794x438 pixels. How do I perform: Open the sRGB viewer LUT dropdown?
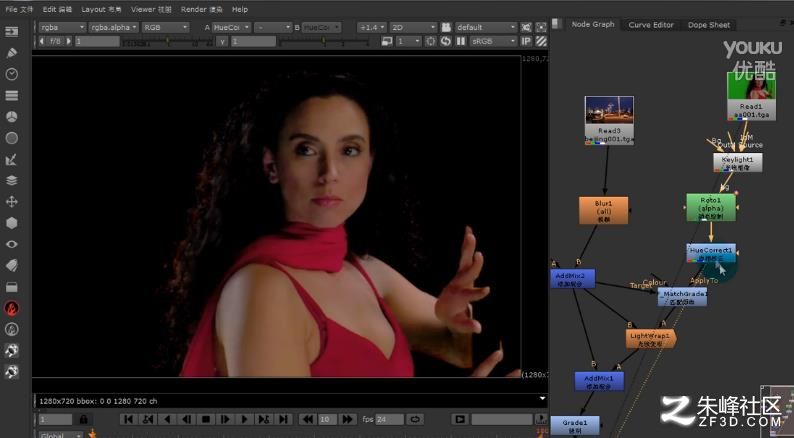(x=493, y=42)
